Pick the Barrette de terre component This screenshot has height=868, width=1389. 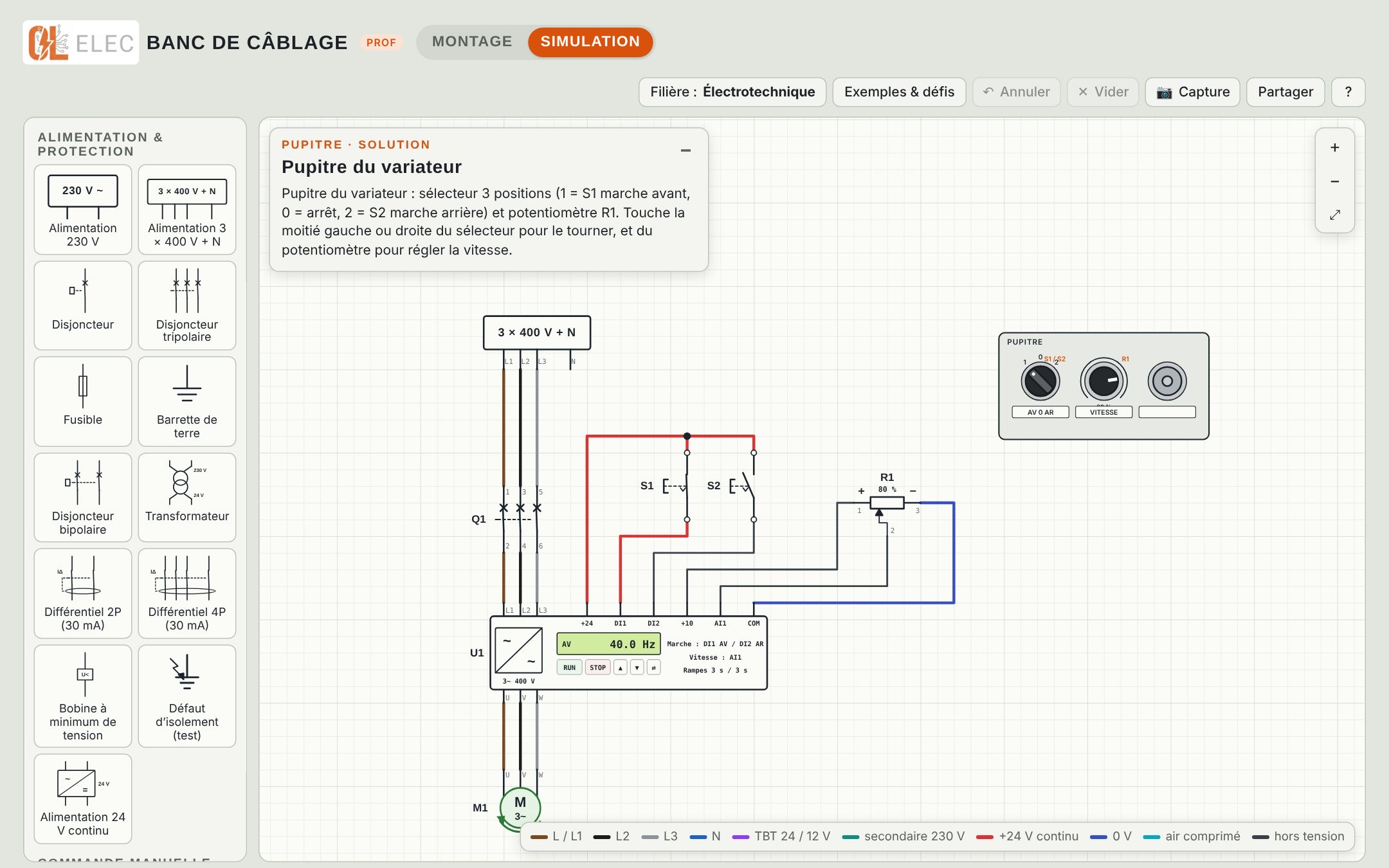[x=187, y=401]
